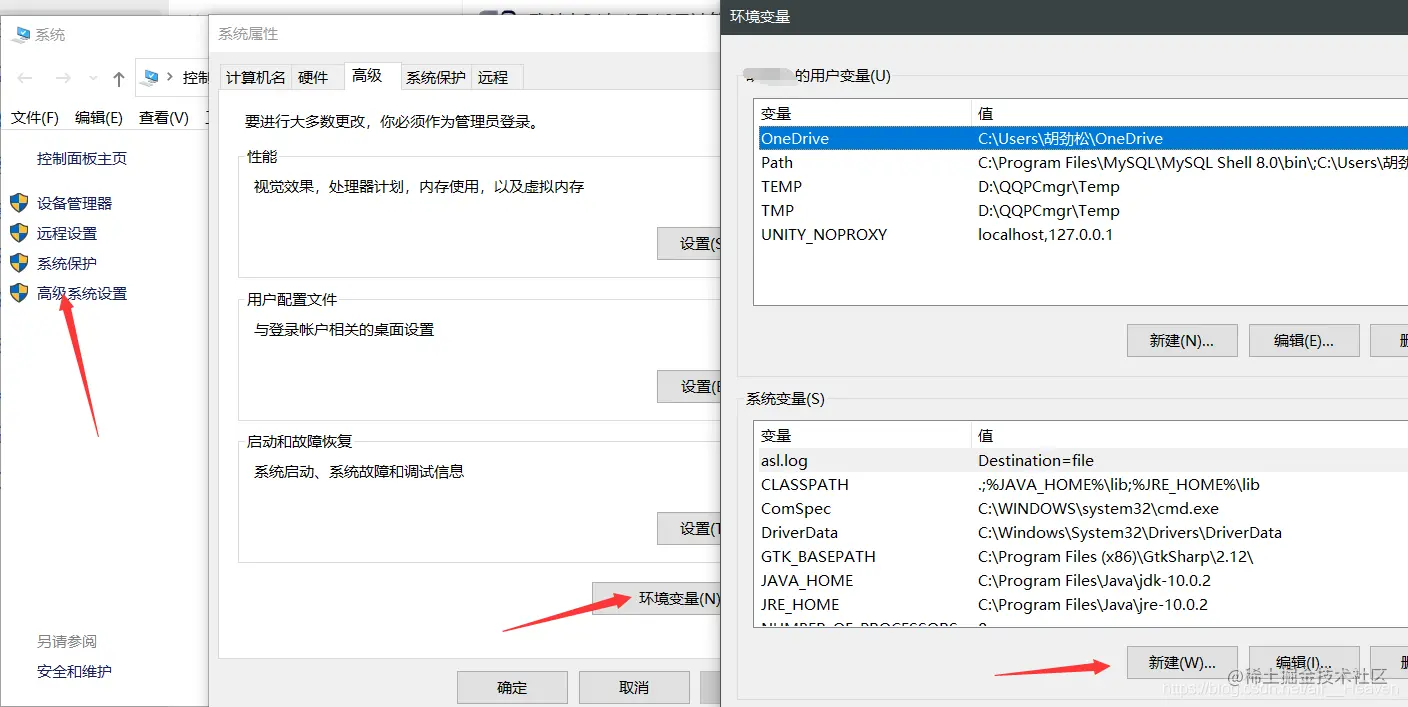This screenshot has width=1408, height=707.
Task: Open 编辑(E) menu
Action: 99,118
